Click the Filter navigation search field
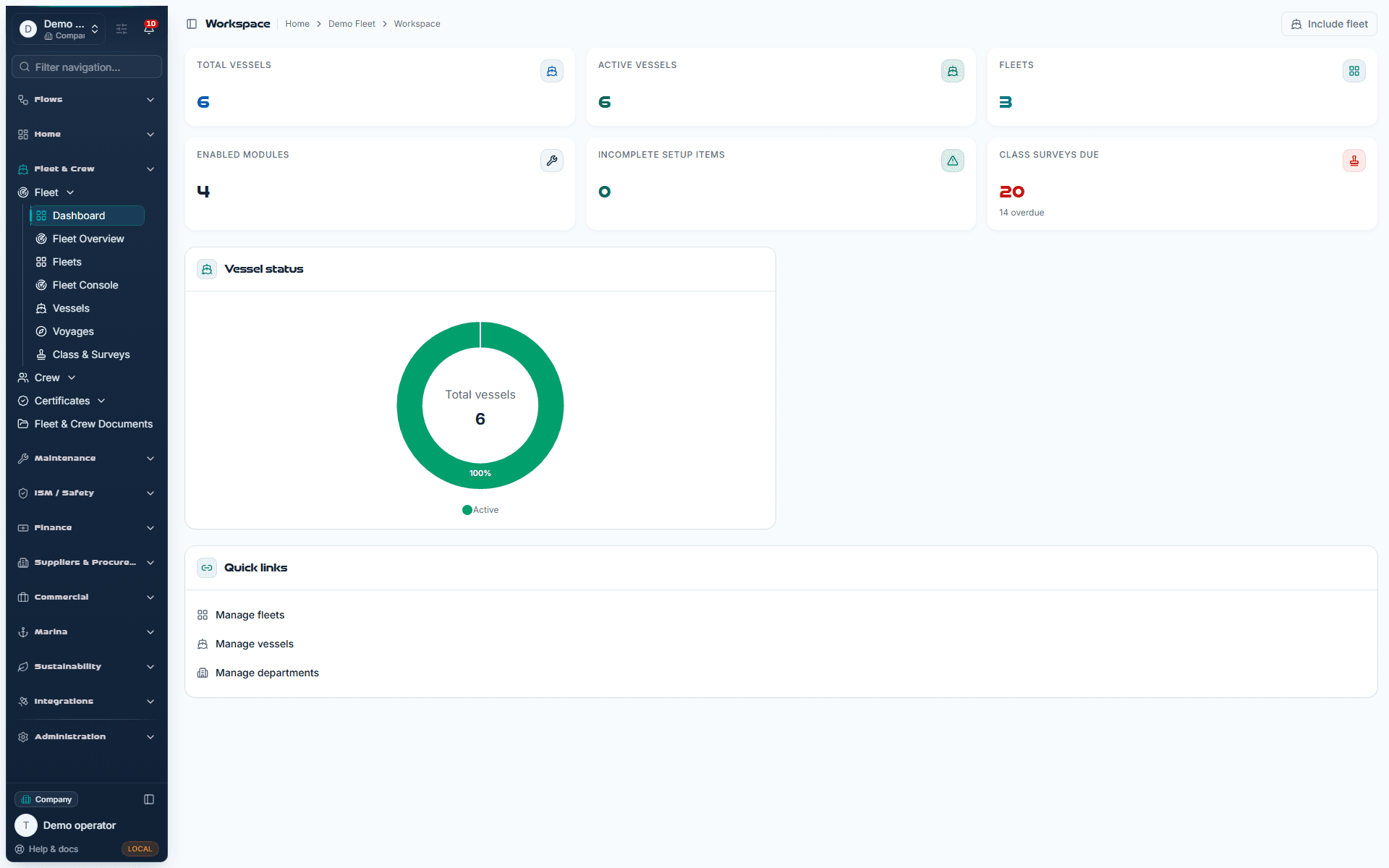1389x868 pixels. pos(87,67)
